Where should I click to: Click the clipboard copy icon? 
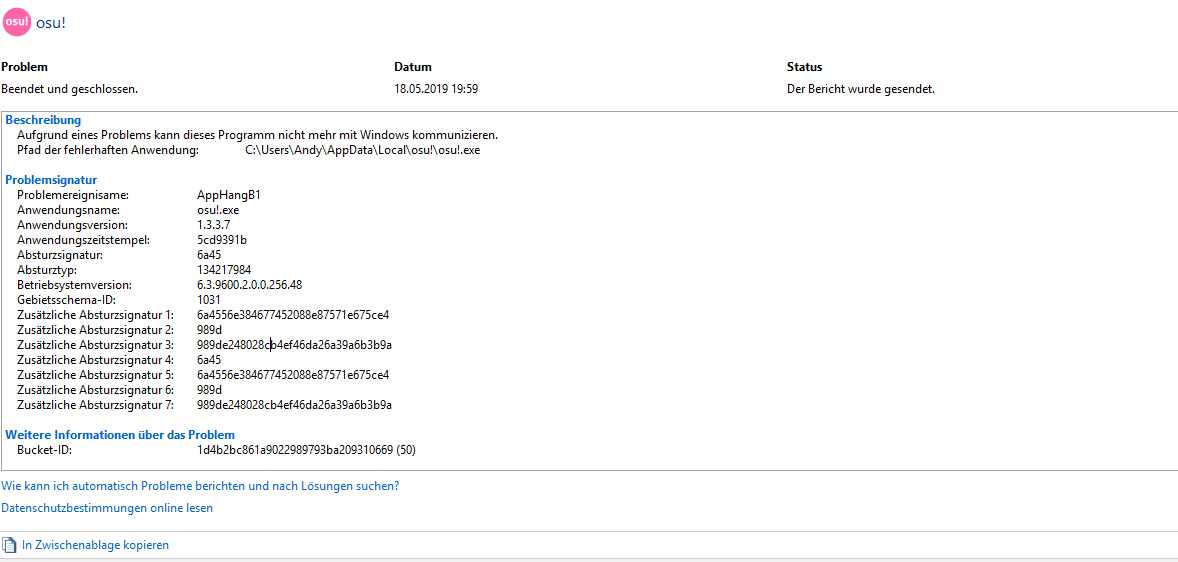tap(9, 545)
